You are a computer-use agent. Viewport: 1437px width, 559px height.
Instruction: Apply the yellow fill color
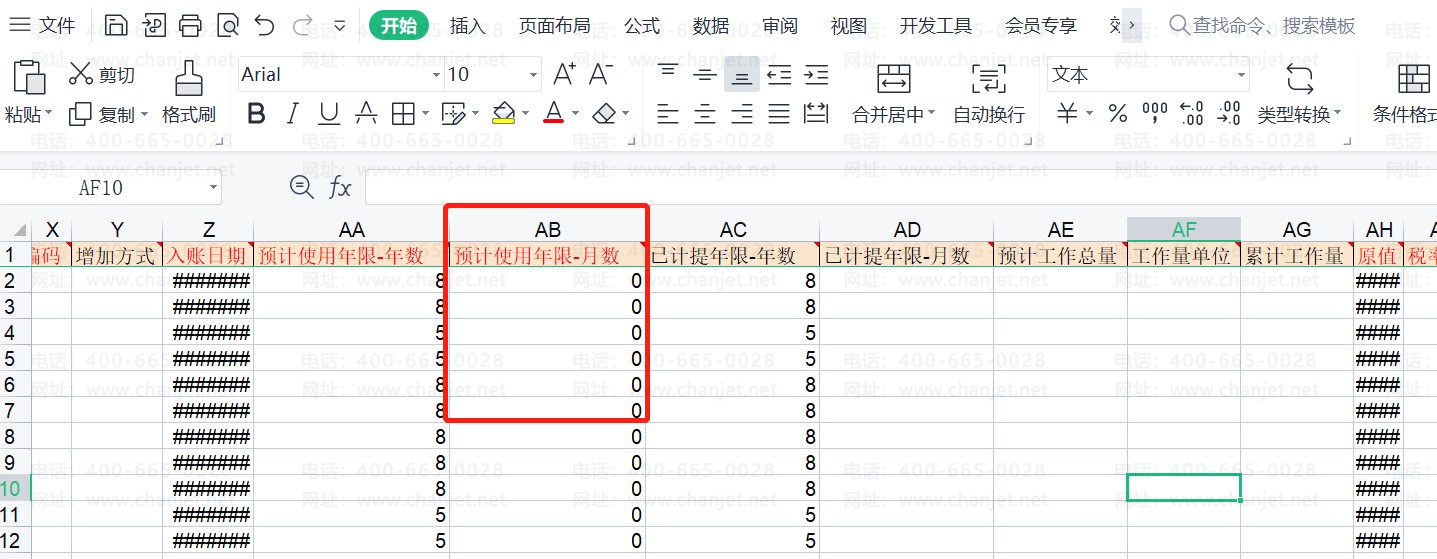tap(504, 114)
